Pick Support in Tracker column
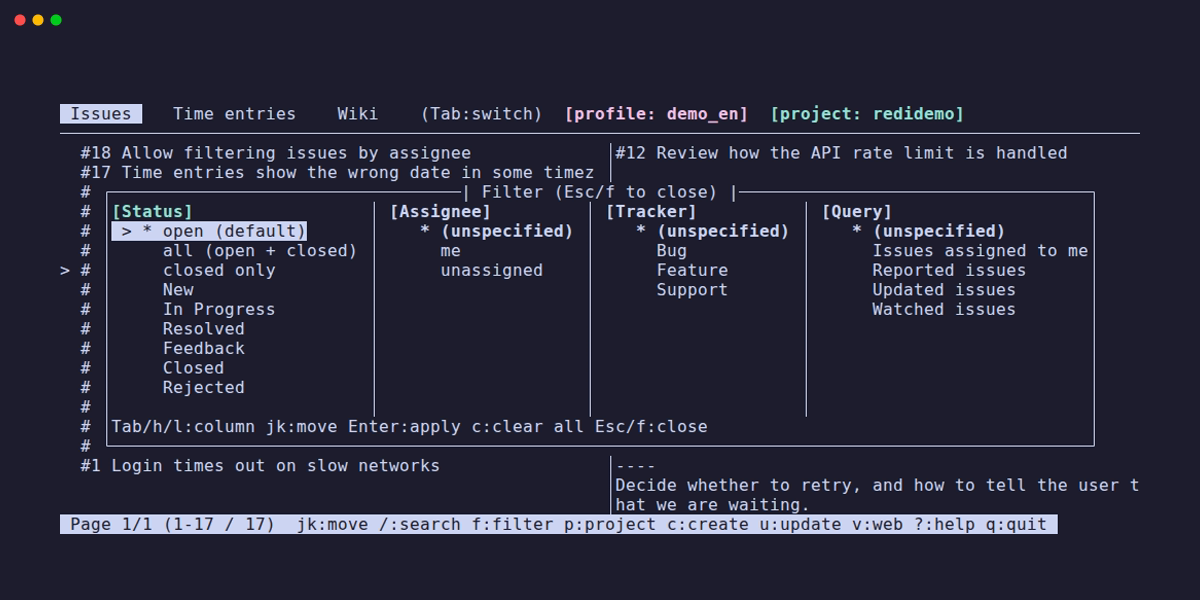This screenshot has height=600, width=1200. 692,290
